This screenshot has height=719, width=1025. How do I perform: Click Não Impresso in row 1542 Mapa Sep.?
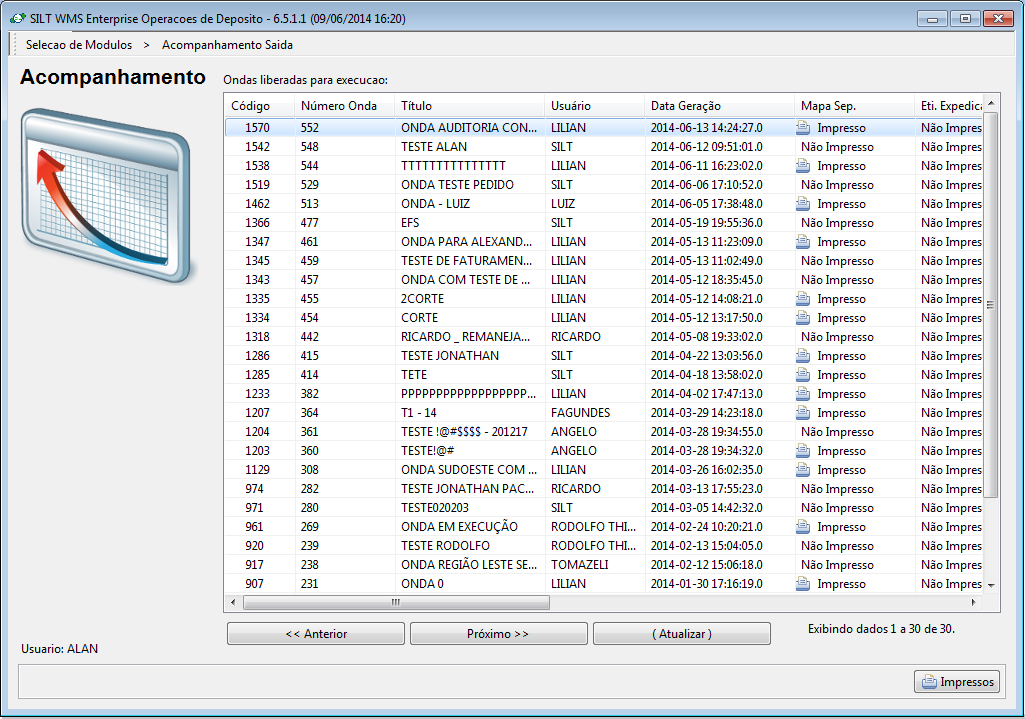(x=837, y=147)
